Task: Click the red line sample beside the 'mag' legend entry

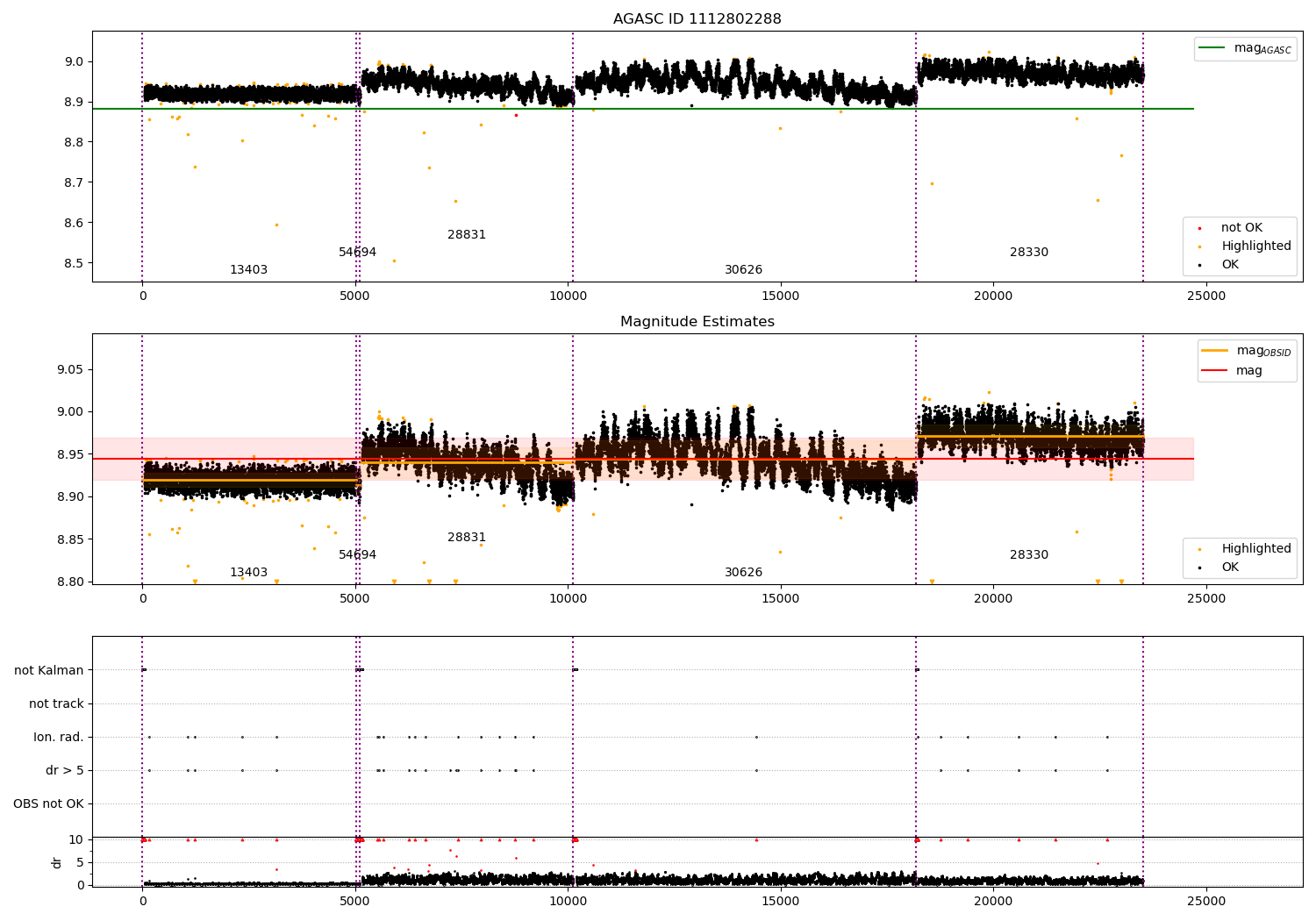Action: coord(1215,371)
